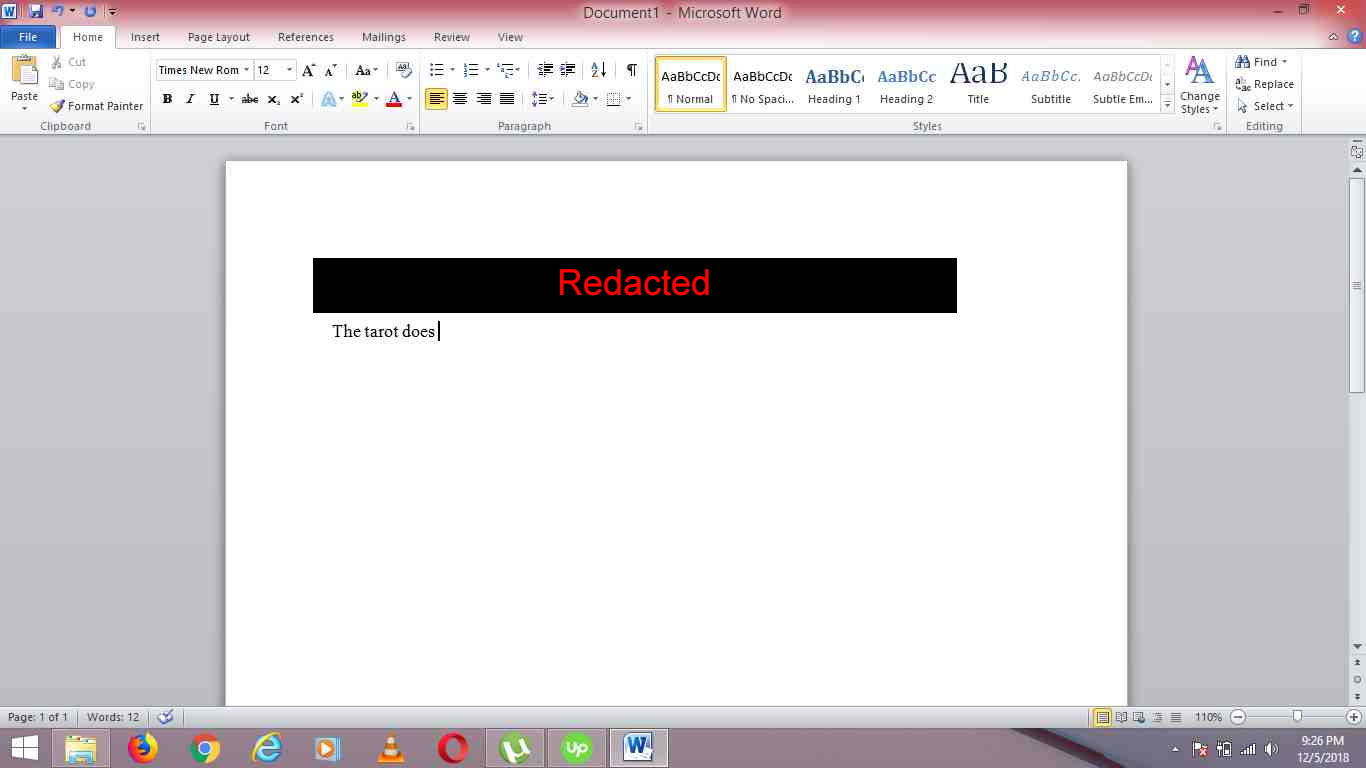Click the Repeat/Redo icon in the title bar
Viewport: 1366px width, 768px height.
(90, 11)
